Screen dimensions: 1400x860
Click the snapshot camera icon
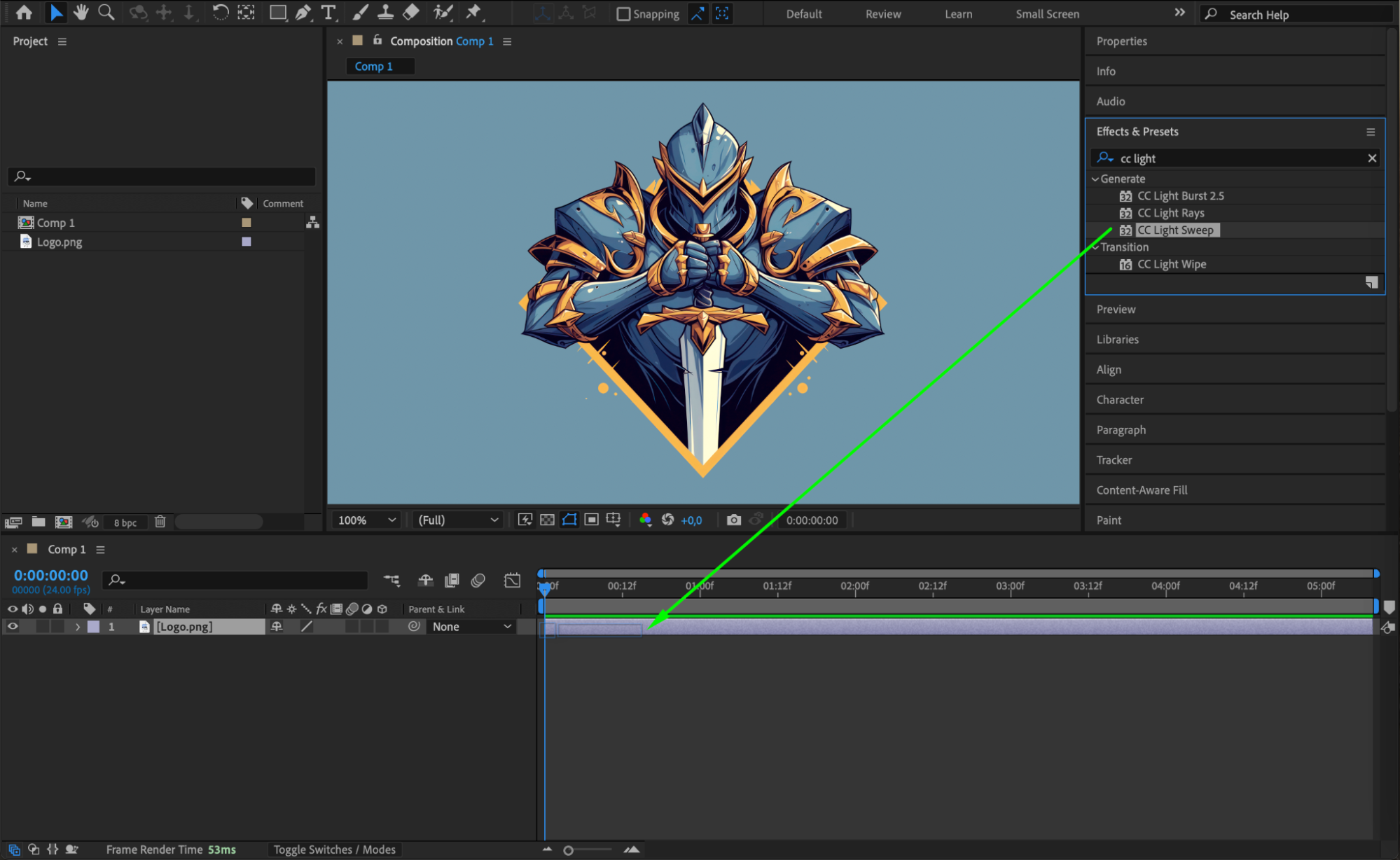[x=733, y=520]
